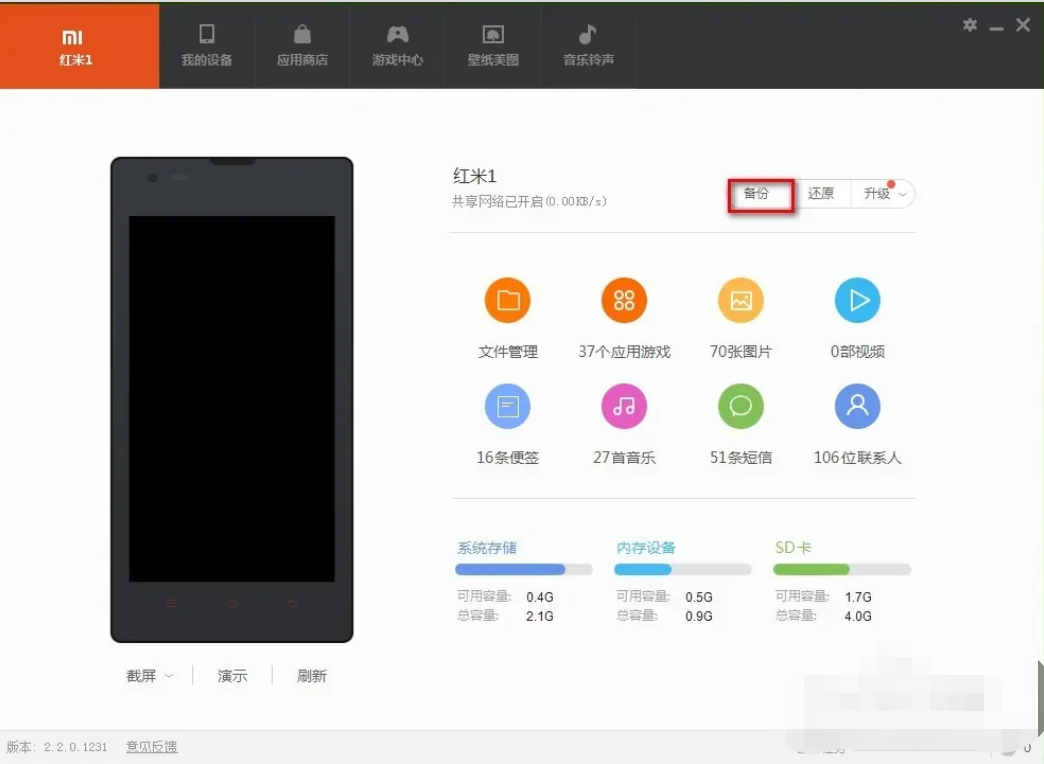Click the 51条短信 label
This screenshot has width=1044, height=764.
click(x=740, y=458)
